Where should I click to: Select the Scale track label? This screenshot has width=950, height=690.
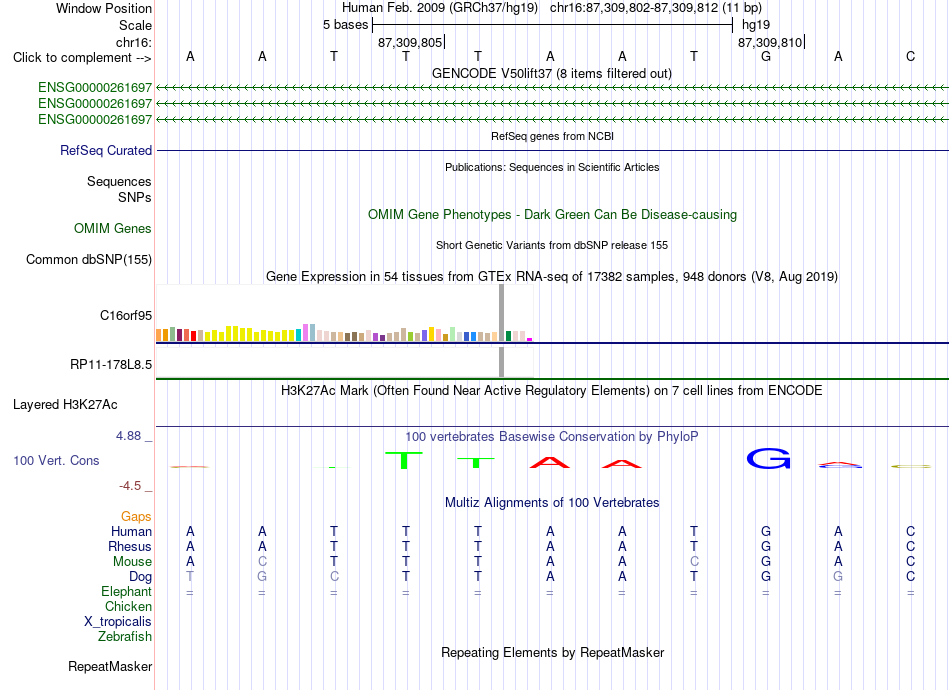click(135, 25)
